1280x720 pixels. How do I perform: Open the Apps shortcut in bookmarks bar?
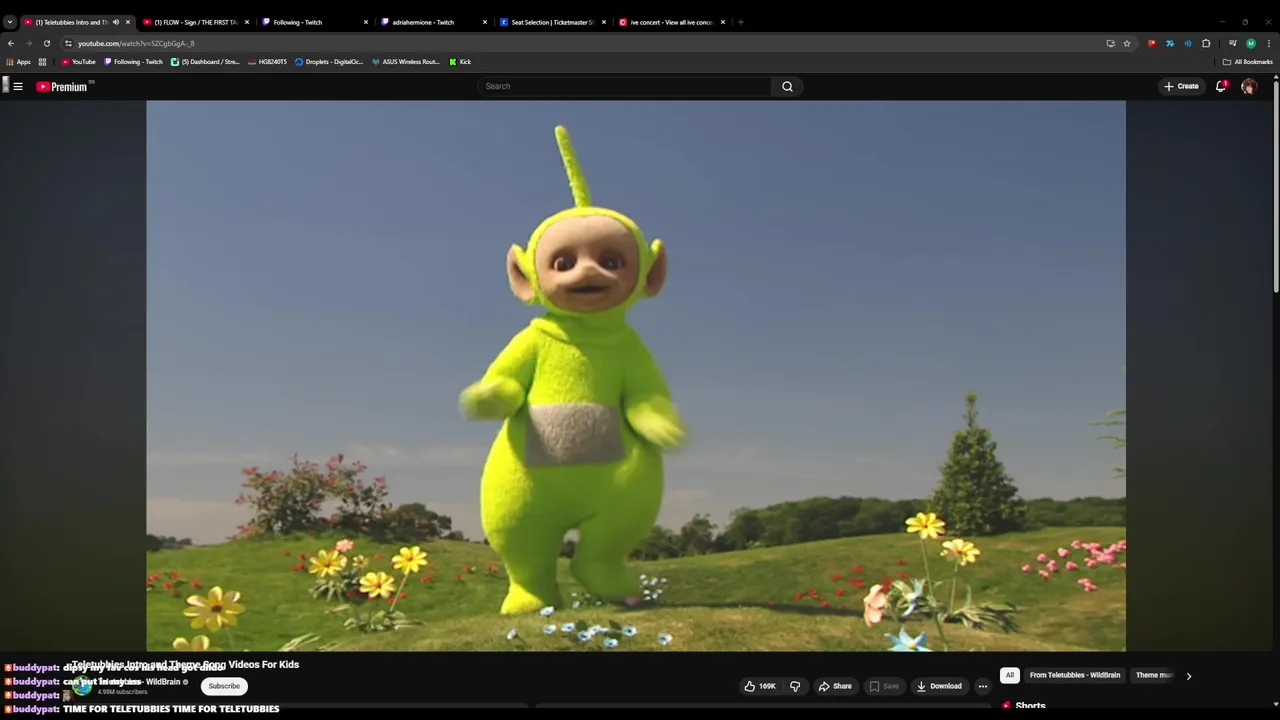tap(18, 62)
